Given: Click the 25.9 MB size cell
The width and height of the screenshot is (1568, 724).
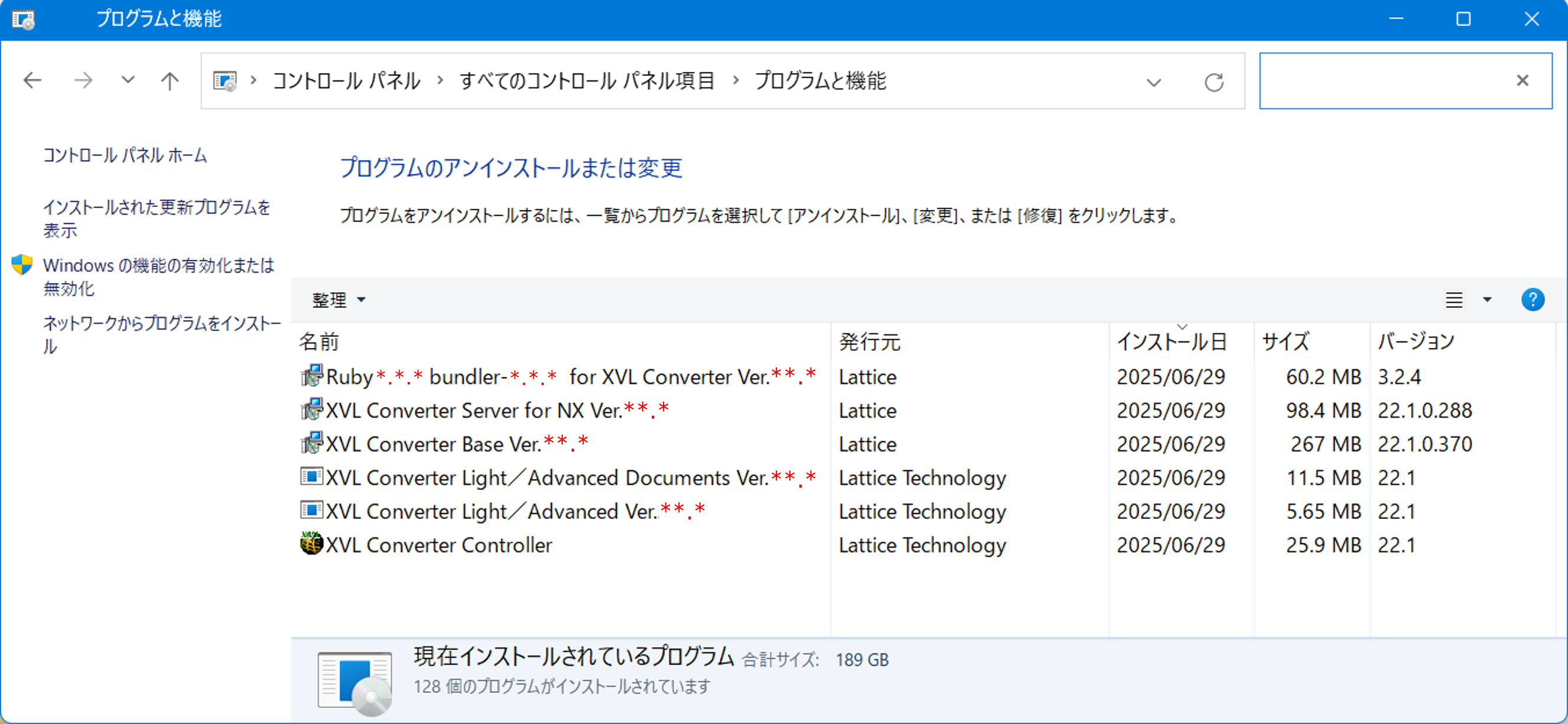Looking at the screenshot, I should coord(1323,545).
